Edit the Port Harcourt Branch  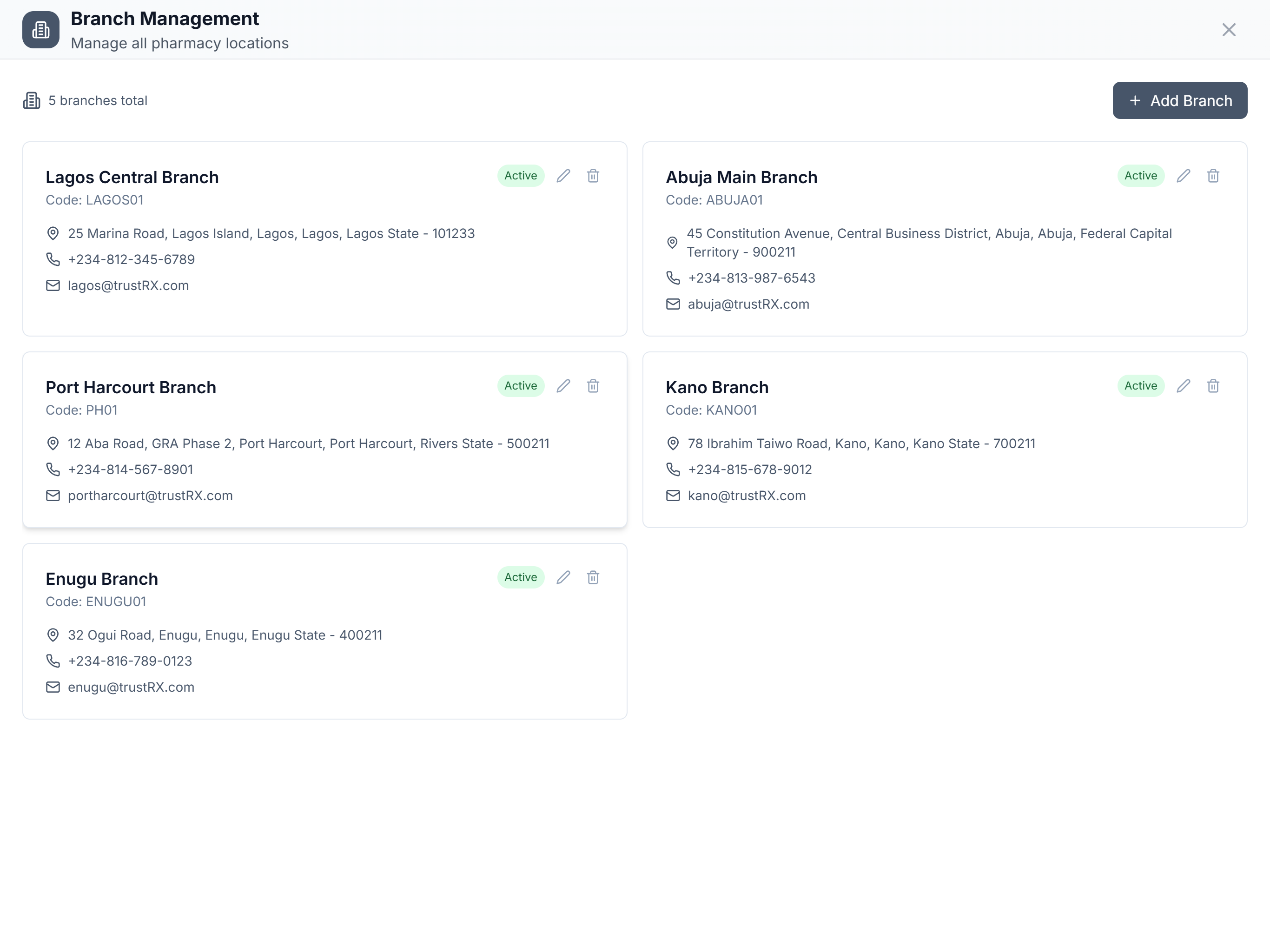pyautogui.click(x=563, y=386)
